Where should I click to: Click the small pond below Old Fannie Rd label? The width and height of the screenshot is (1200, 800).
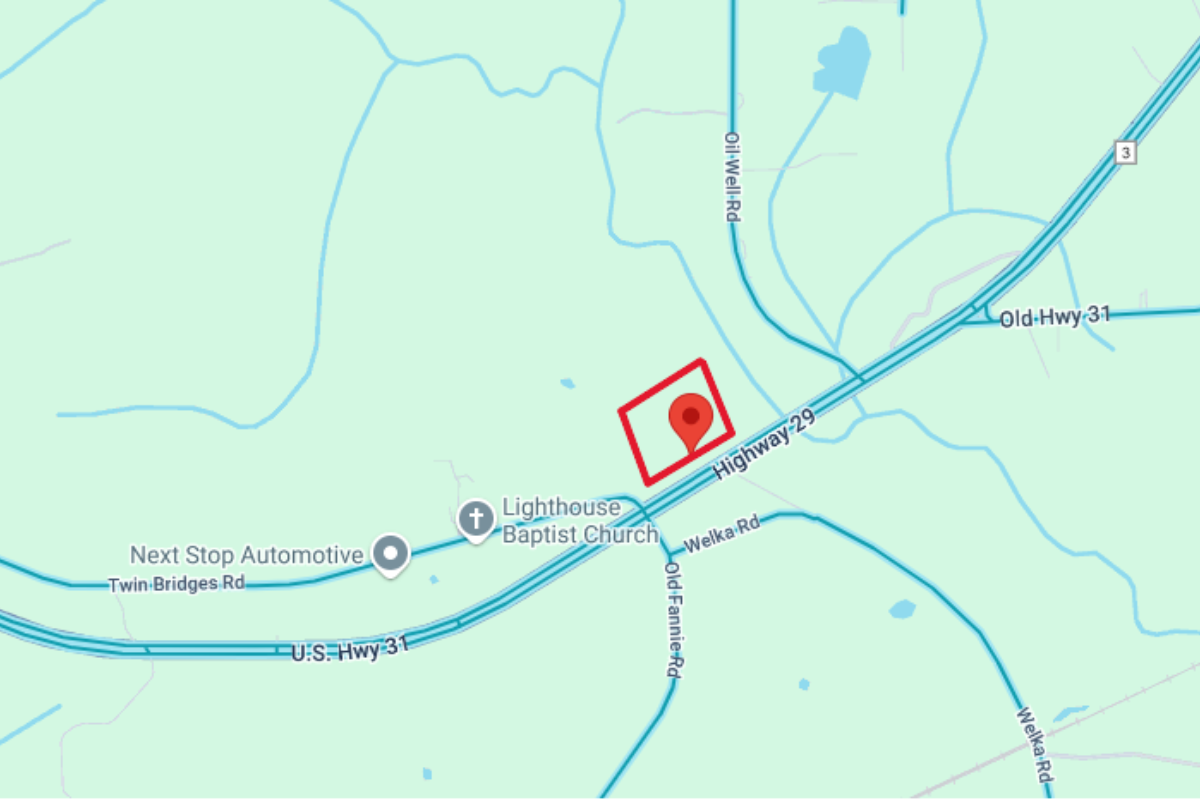[x=804, y=684]
